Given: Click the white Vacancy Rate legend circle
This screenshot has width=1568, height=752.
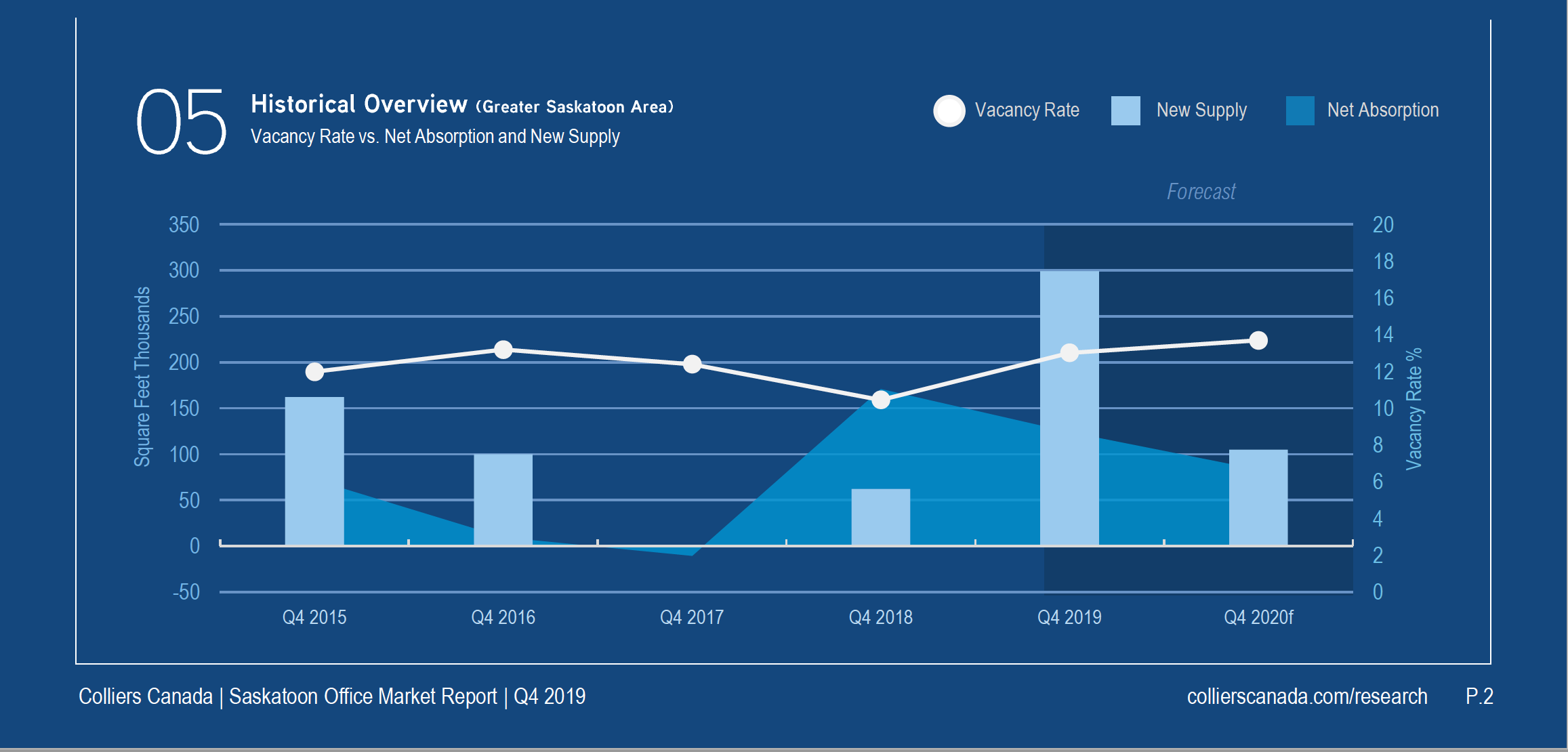Looking at the screenshot, I should click(949, 110).
